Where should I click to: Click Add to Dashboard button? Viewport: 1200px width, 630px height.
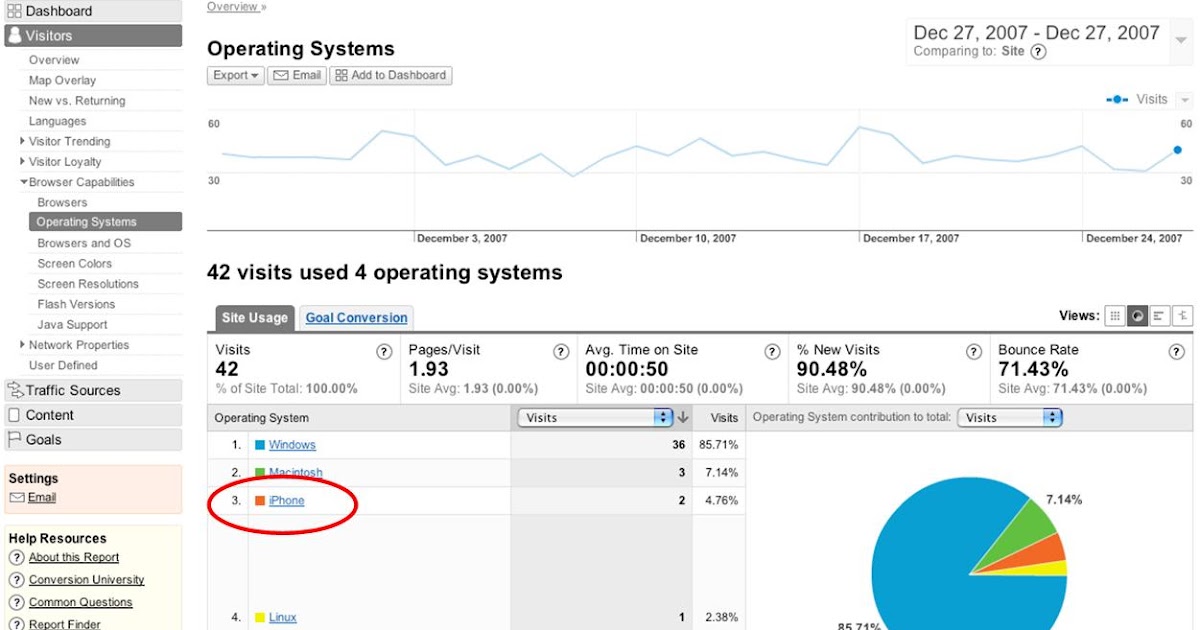click(391, 75)
